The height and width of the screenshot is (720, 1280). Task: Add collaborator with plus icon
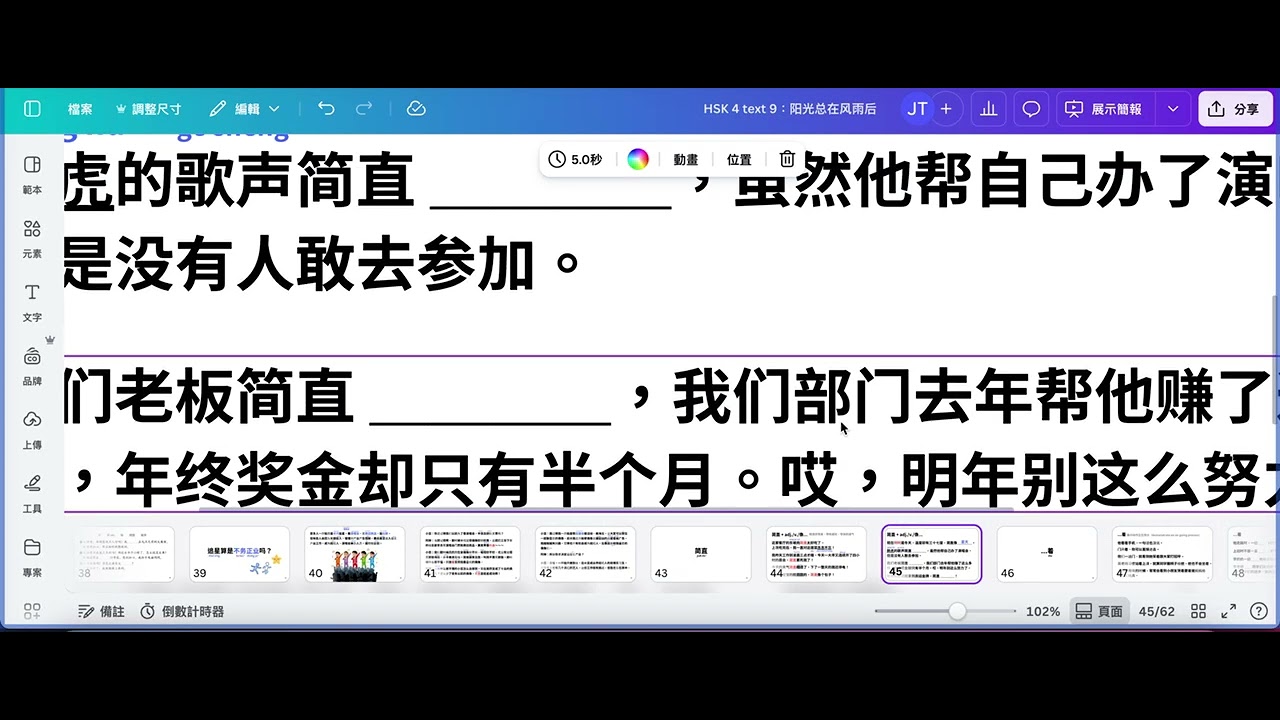click(946, 109)
